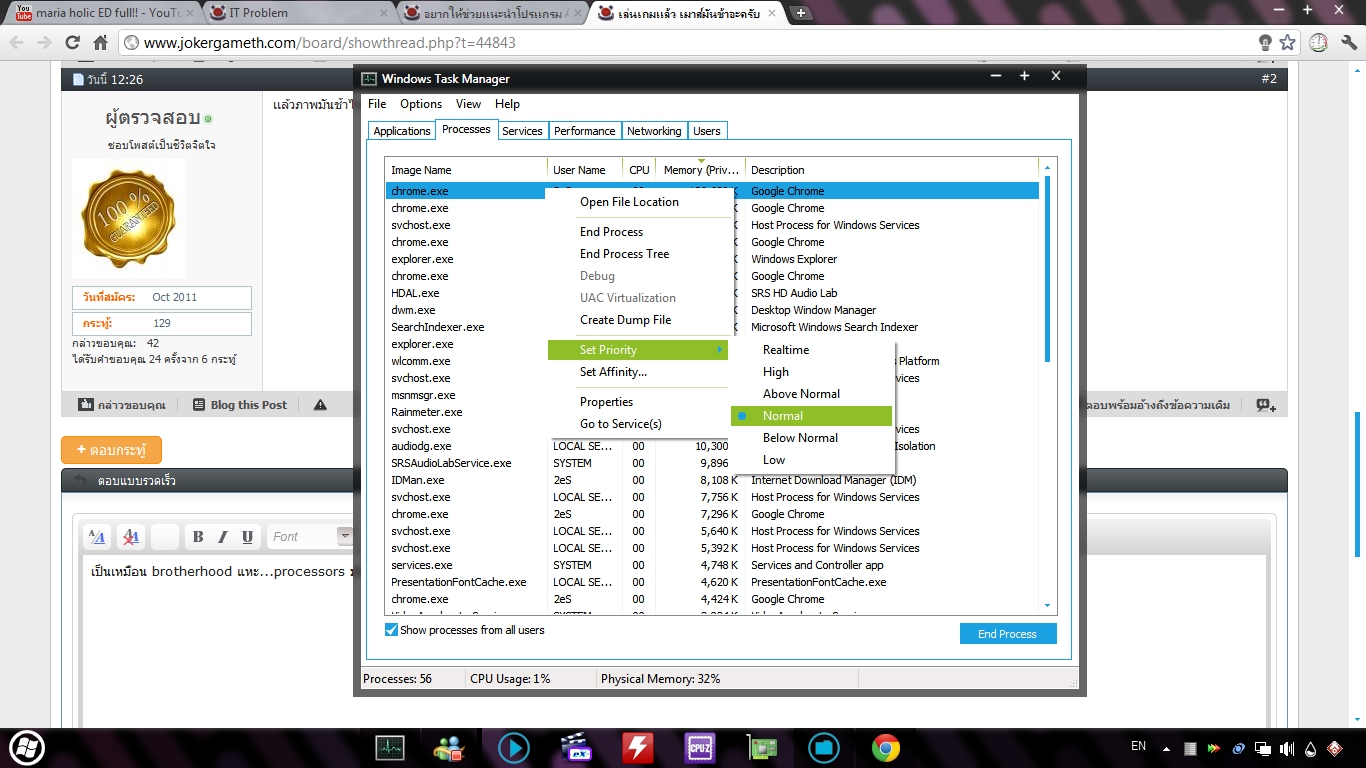
Task: Click the Bold button in quick reply editor
Action: (x=198, y=537)
